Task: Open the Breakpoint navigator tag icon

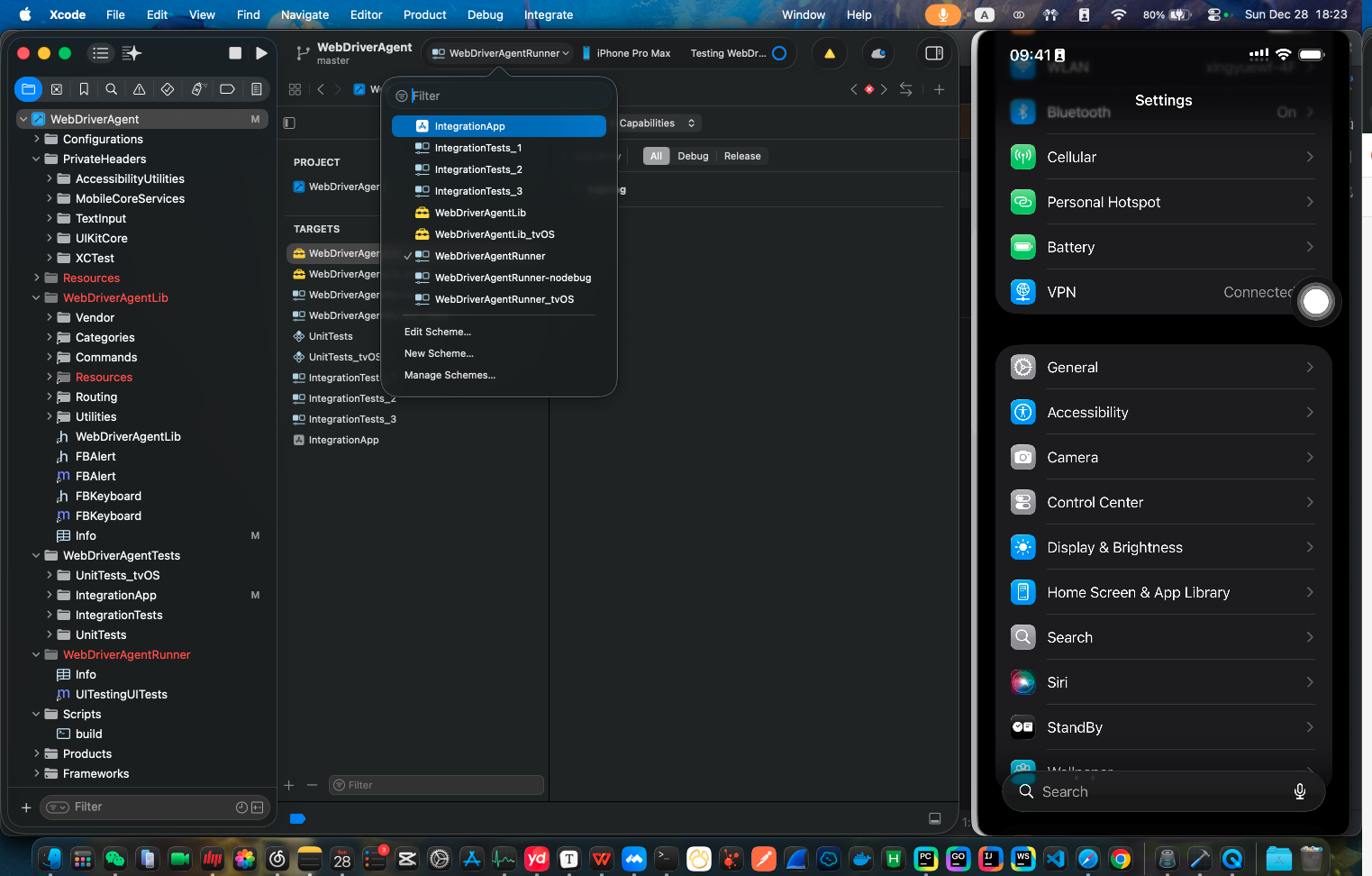Action: point(227,89)
